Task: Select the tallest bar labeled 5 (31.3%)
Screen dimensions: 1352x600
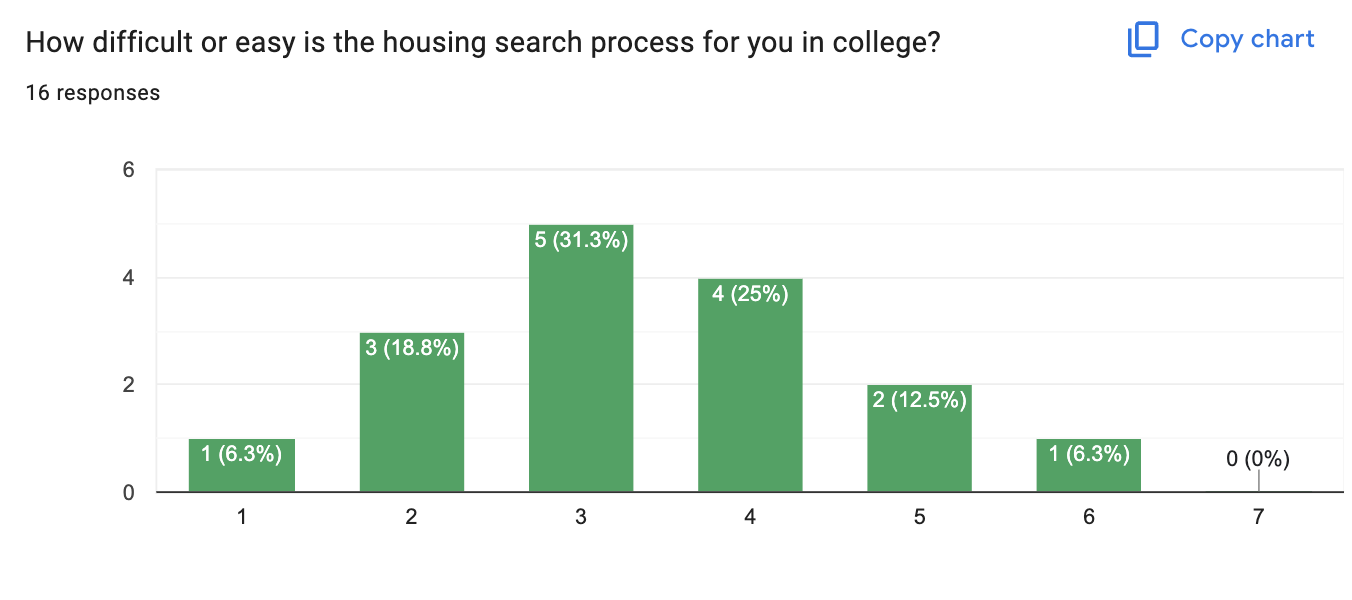Action: pos(580,358)
